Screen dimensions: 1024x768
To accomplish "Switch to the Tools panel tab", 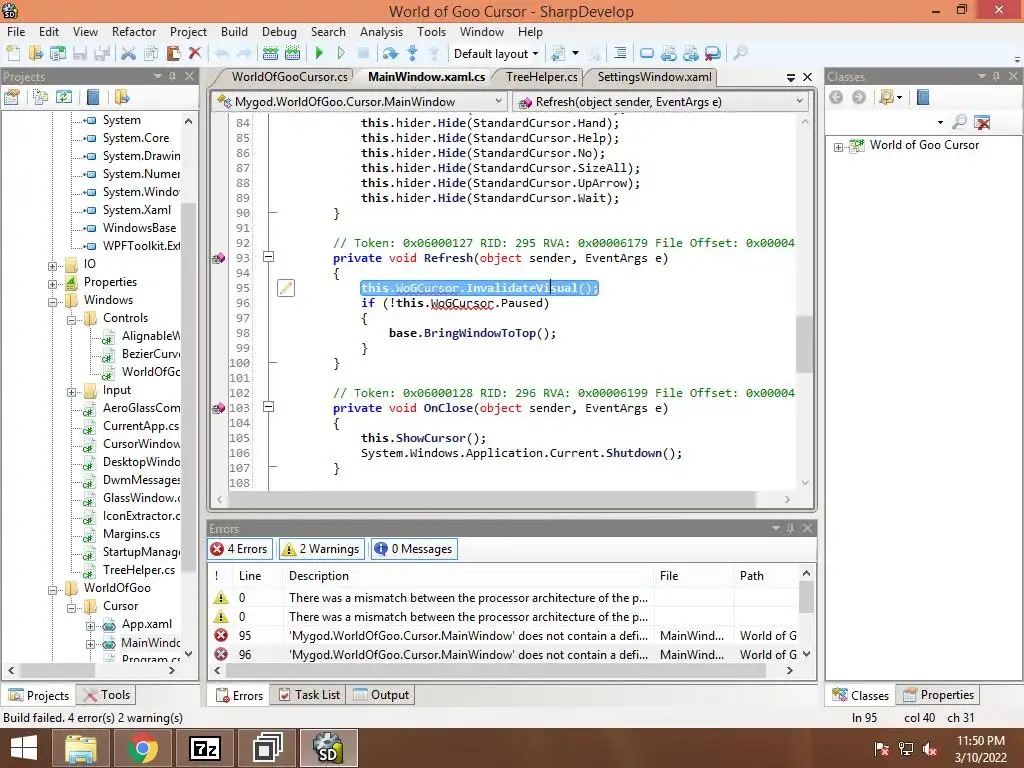I will (106, 695).
